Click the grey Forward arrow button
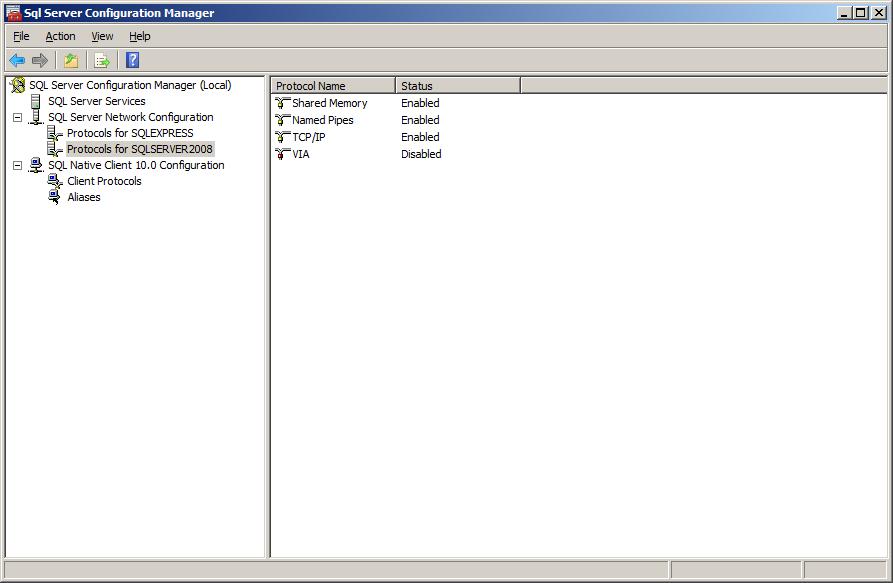The image size is (893, 583). pyautogui.click(x=40, y=60)
